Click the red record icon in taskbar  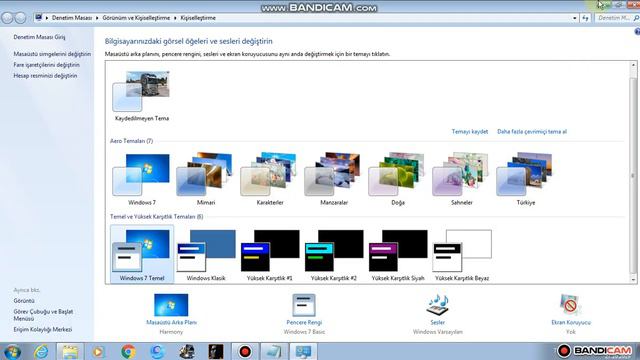[x=245, y=351]
